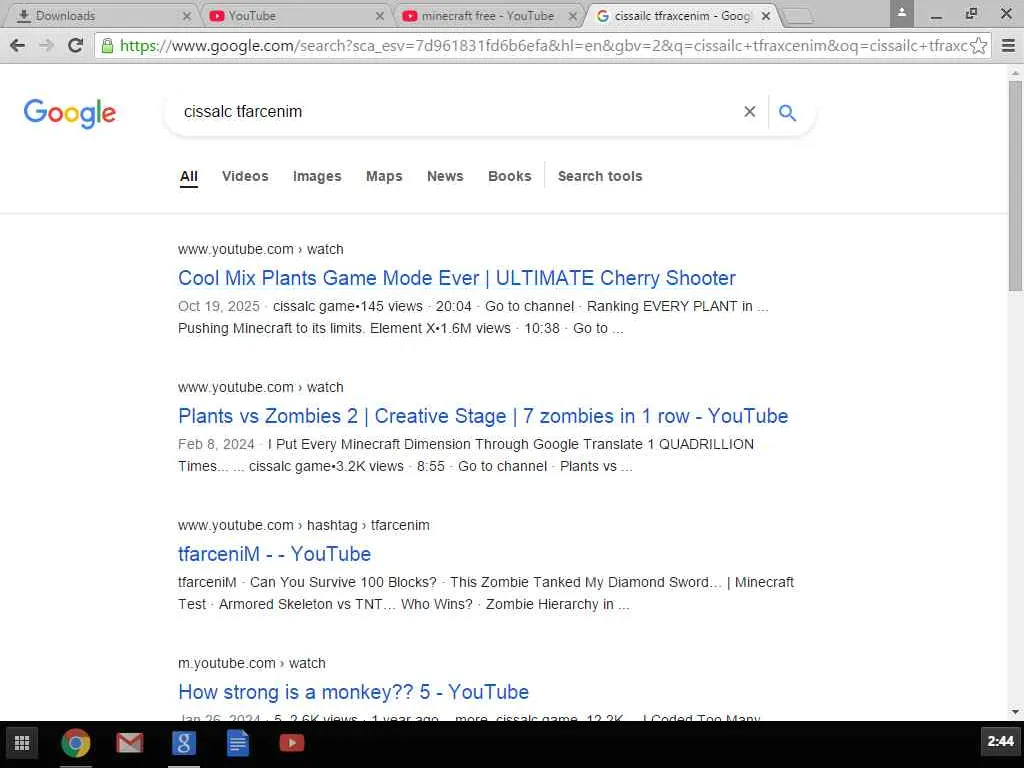Open the Google Search shelf icon
This screenshot has width=1024, height=768.
click(x=184, y=743)
